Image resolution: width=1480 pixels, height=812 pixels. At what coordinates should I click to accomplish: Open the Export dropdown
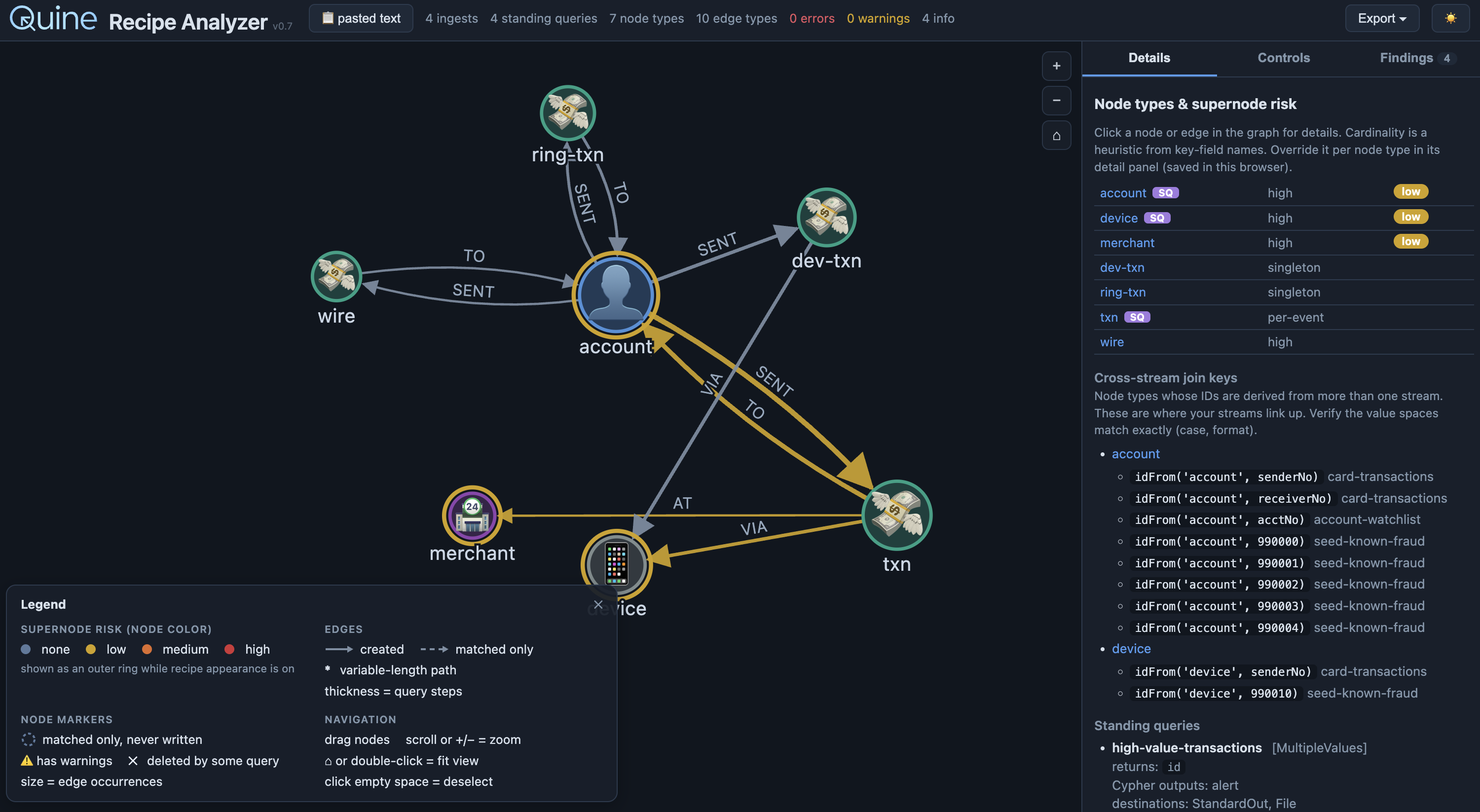1382,18
